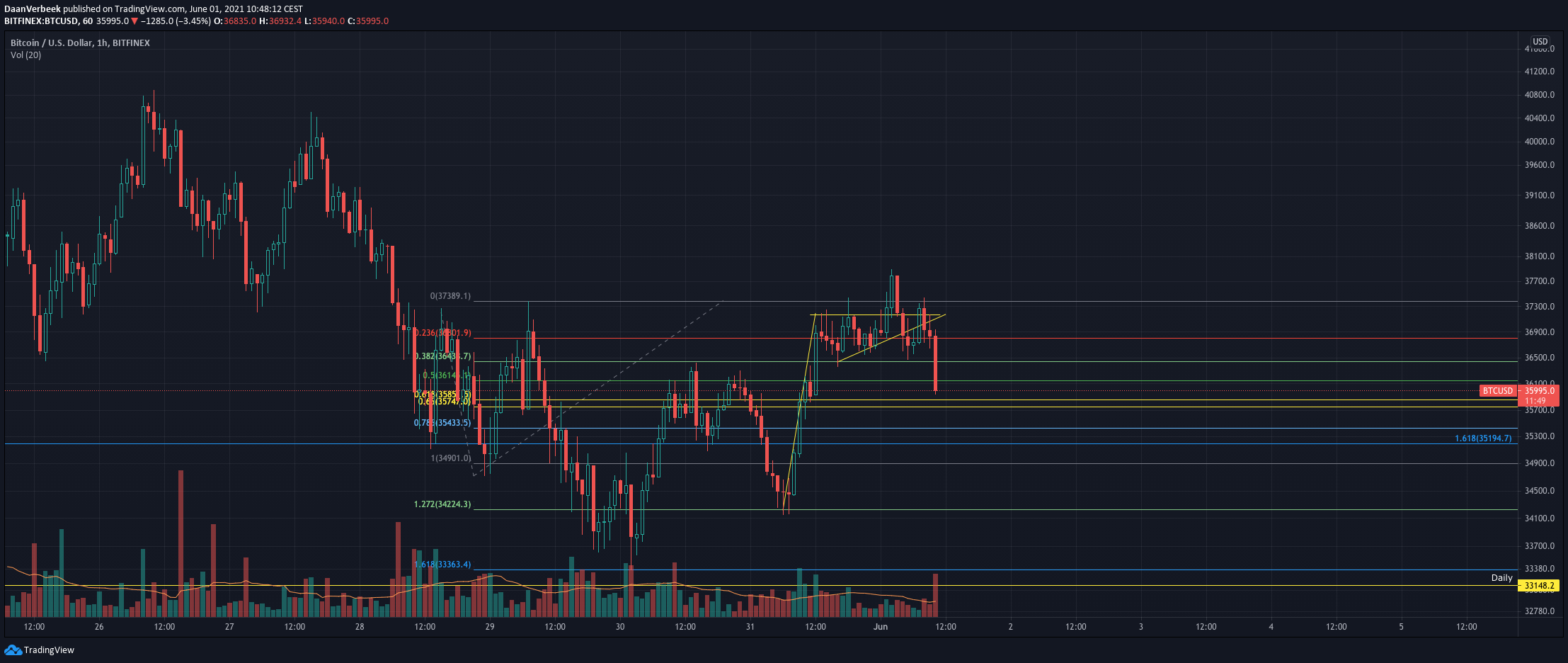
Task: Click the date 30 on the time axis
Action: [x=620, y=627]
